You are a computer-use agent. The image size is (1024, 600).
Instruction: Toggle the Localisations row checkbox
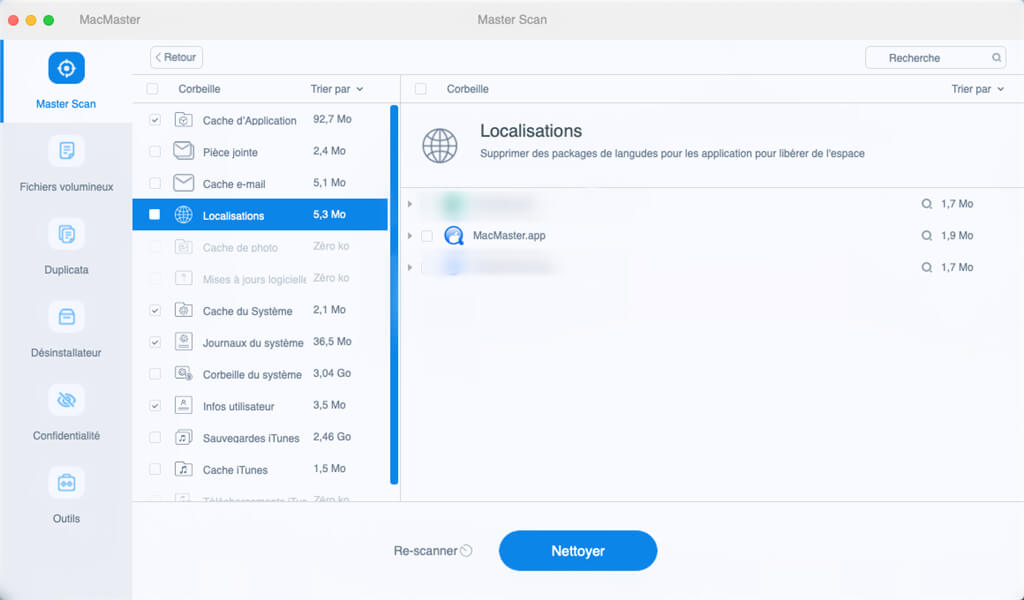(154, 214)
